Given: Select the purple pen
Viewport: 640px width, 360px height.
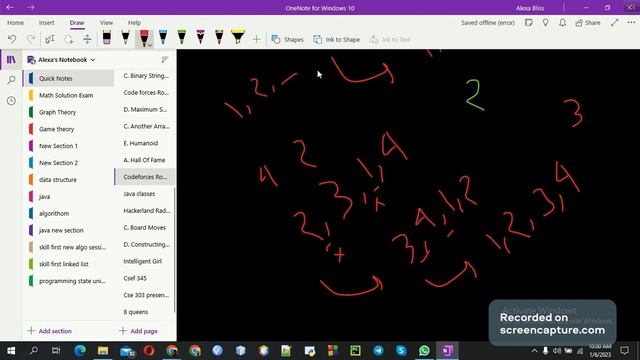Looking at the screenshot, I should pos(200,38).
